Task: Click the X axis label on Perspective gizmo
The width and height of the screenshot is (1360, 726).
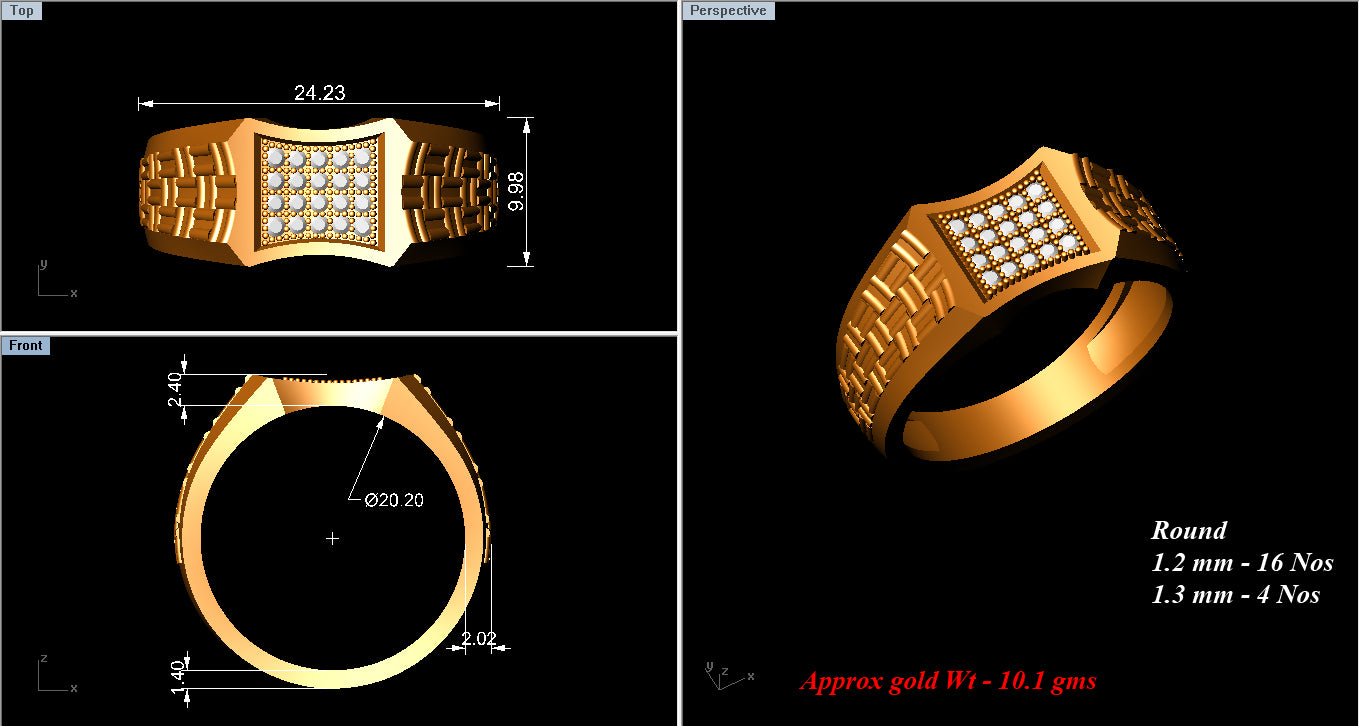Action: click(751, 676)
